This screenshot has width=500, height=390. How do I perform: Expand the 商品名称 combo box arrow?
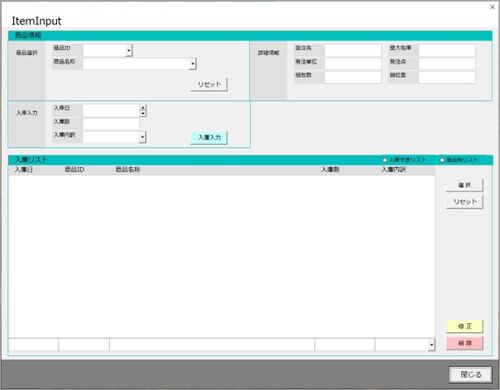[x=193, y=64]
